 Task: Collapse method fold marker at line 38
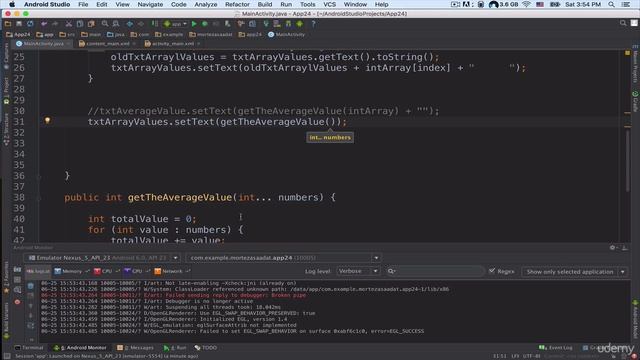coord(39,198)
